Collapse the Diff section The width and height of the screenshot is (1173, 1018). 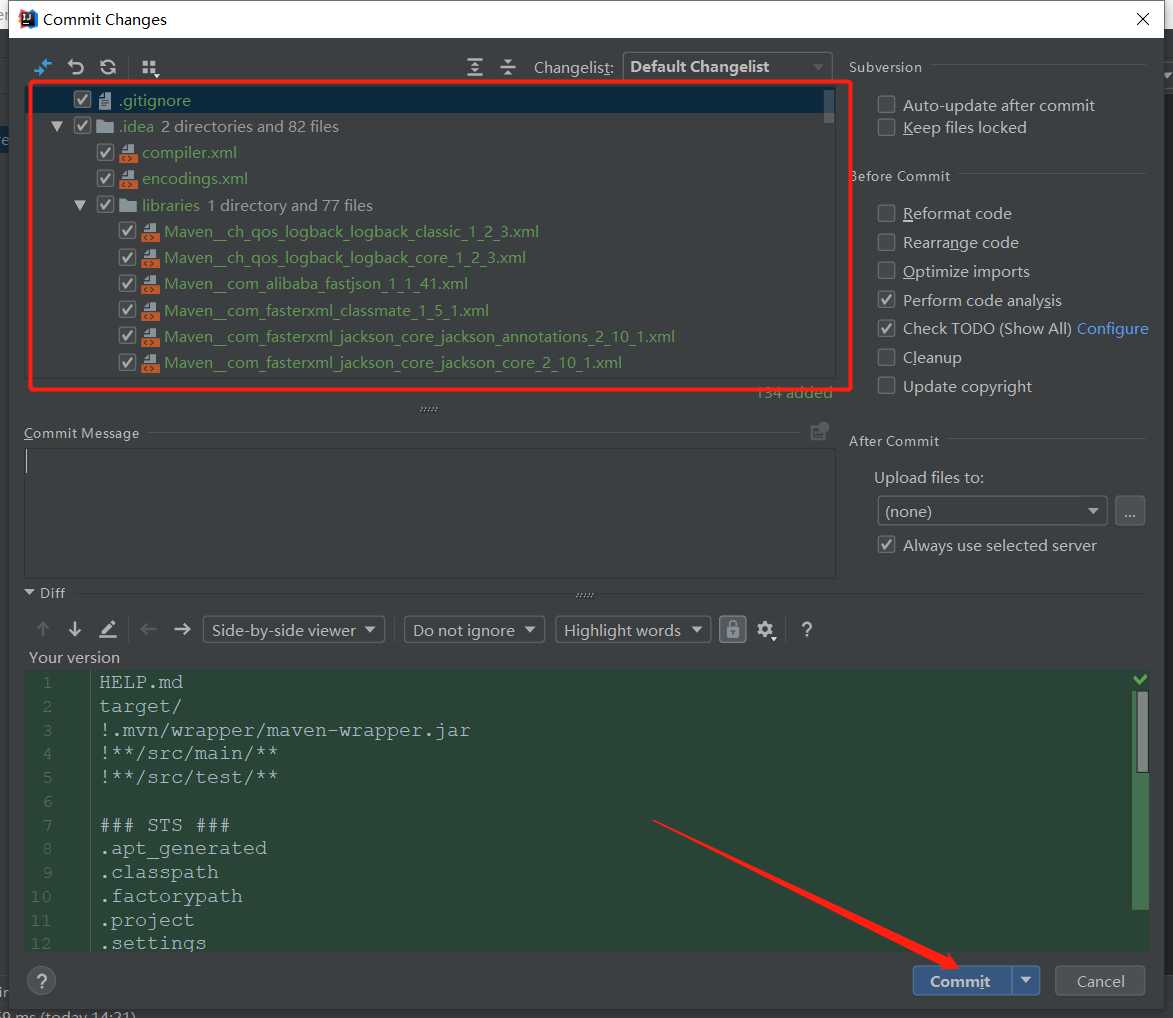coord(29,592)
